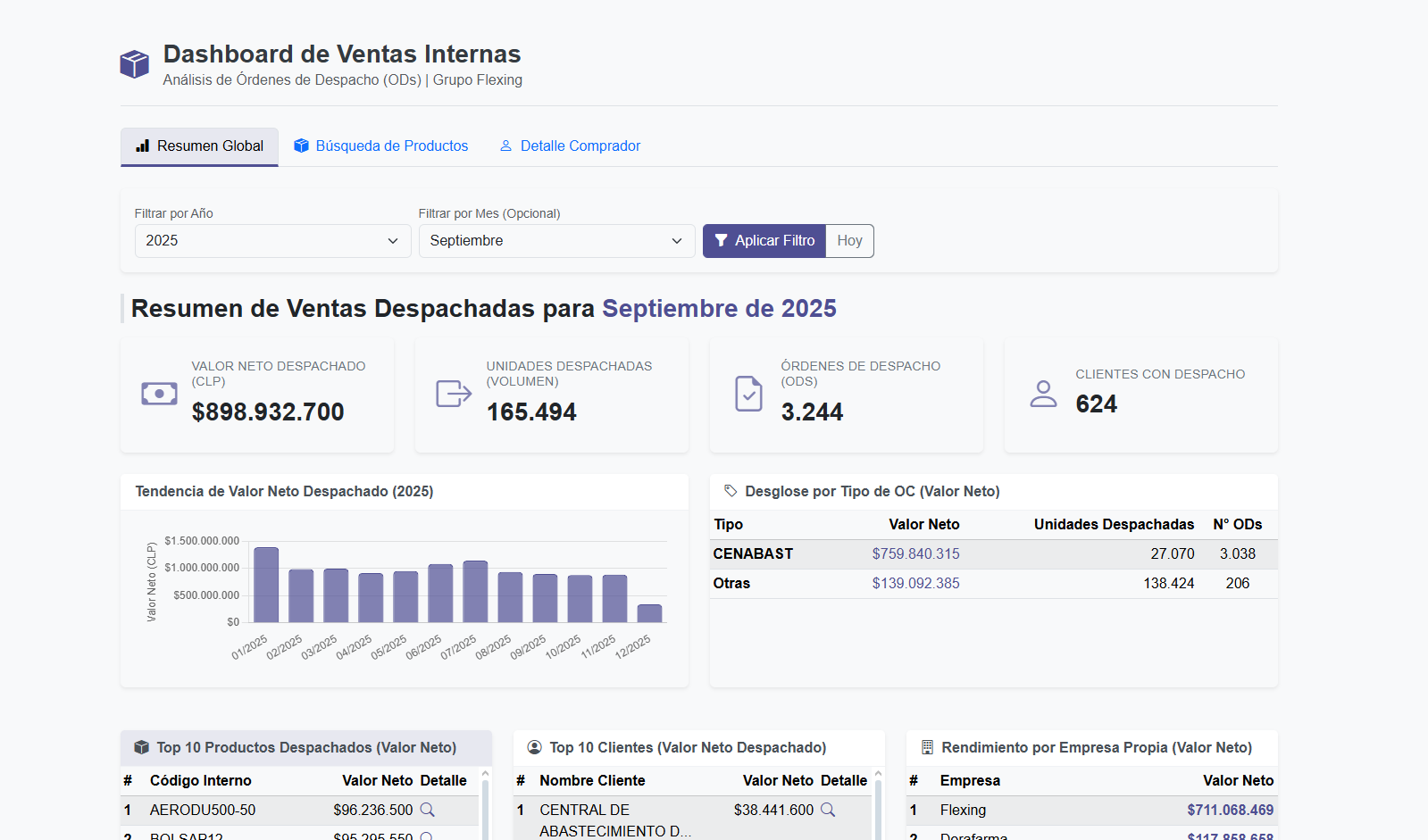Click the building icon beside Rendimiento por Empresa
The height and width of the screenshot is (840, 1428).
click(927, 747)
